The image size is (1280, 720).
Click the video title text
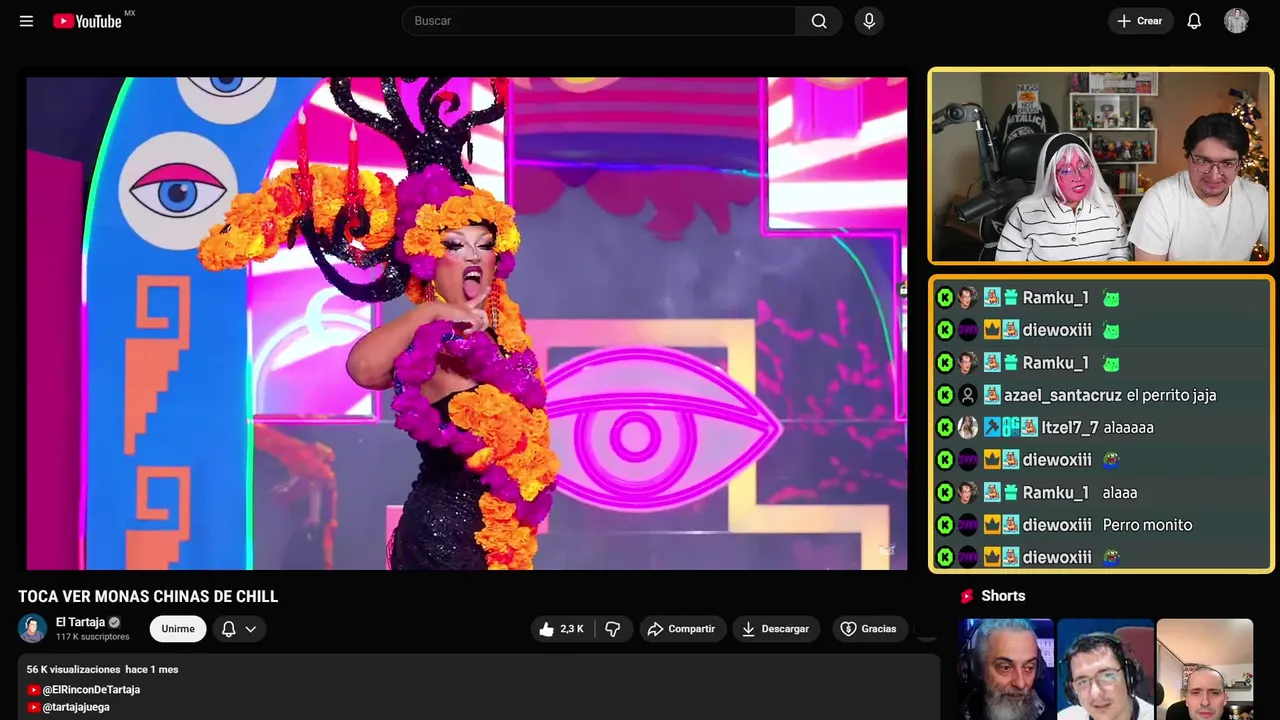pyautogui.click(x=148, y=597)
